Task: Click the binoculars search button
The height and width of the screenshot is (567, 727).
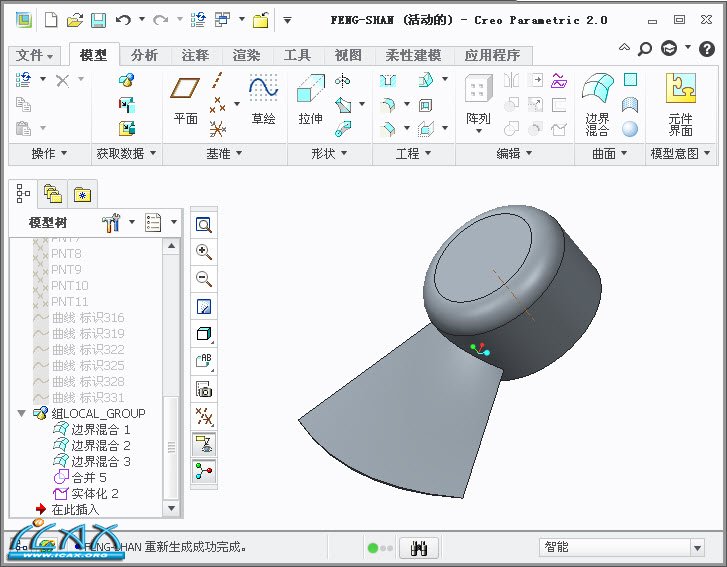Action: [x=419, y=547]
